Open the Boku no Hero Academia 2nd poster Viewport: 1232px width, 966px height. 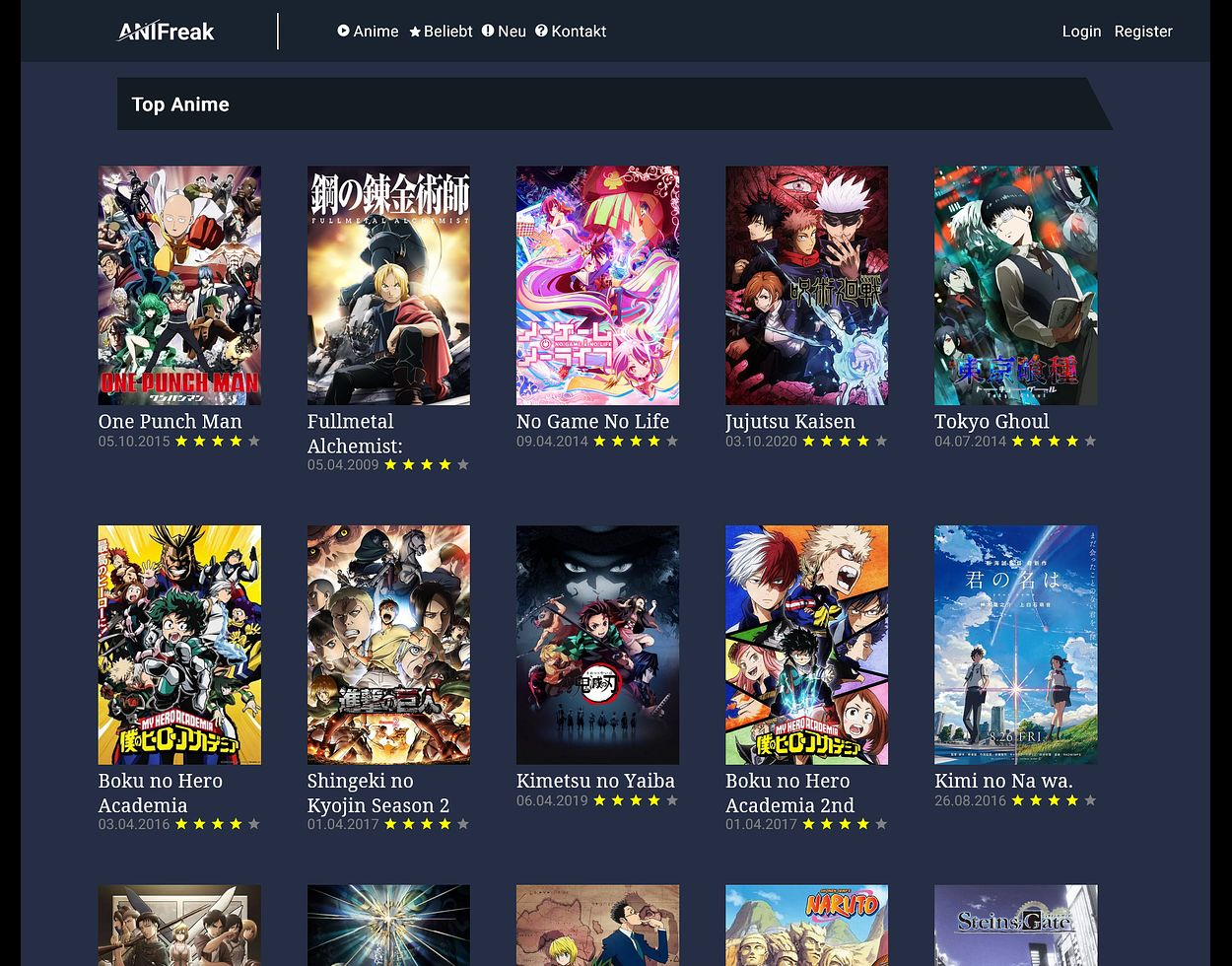[806, 645]
